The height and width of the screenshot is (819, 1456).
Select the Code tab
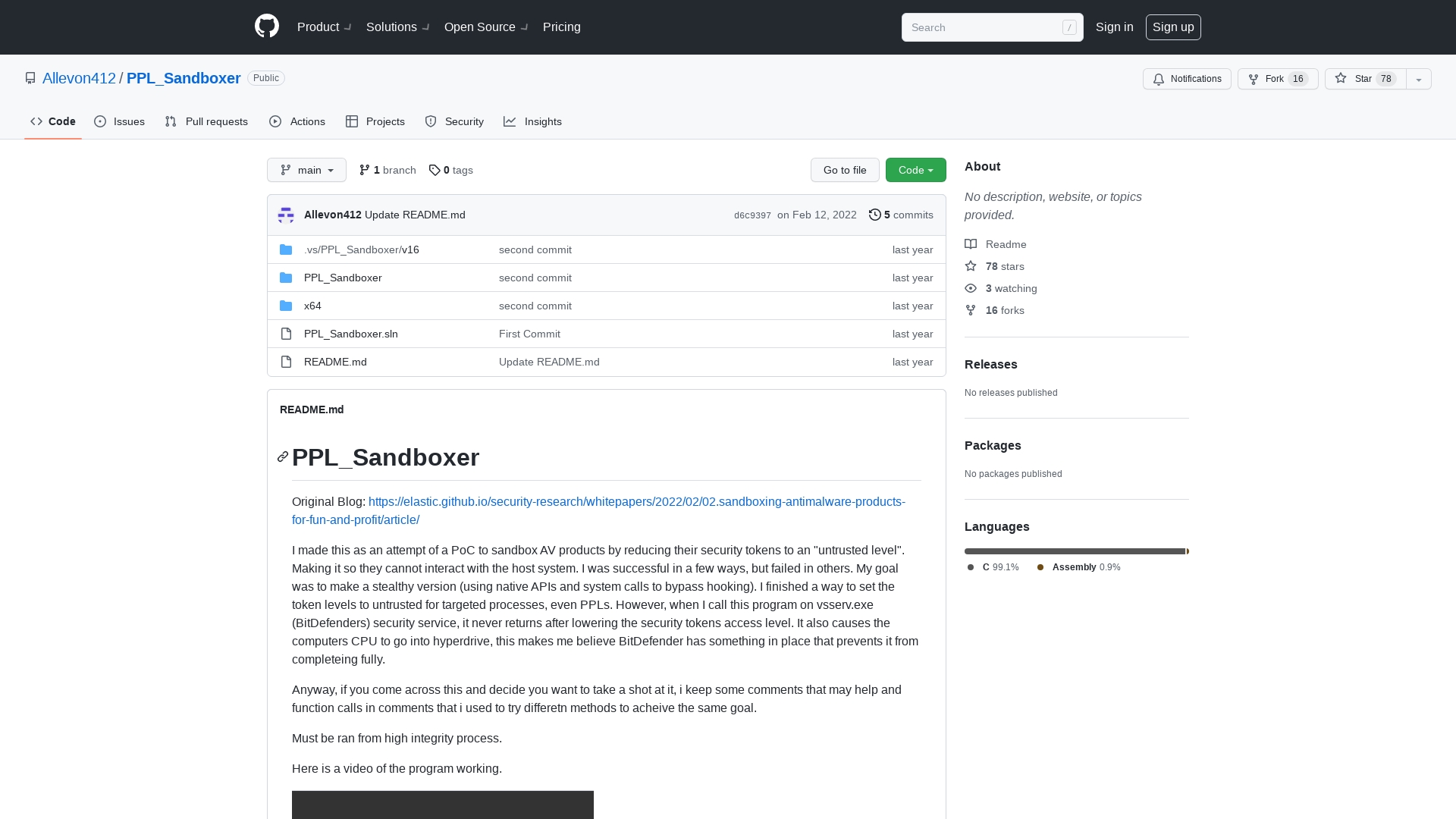click(x=53, y=121)
